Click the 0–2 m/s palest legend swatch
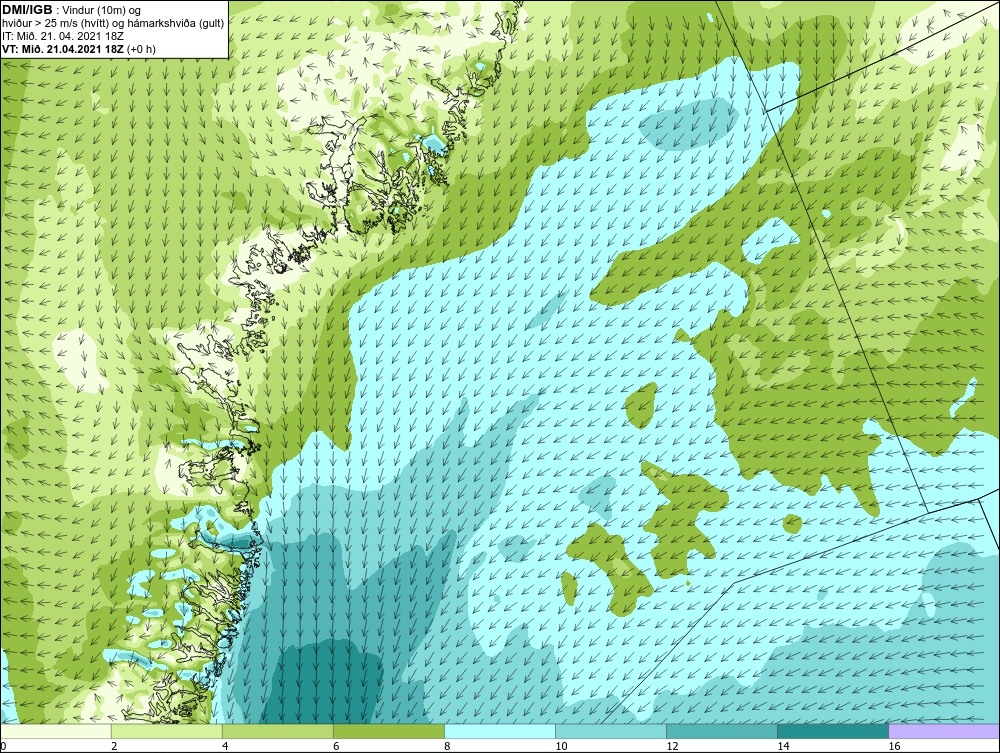The width and height of the screenshot is (1000, 753). (56, 732)
